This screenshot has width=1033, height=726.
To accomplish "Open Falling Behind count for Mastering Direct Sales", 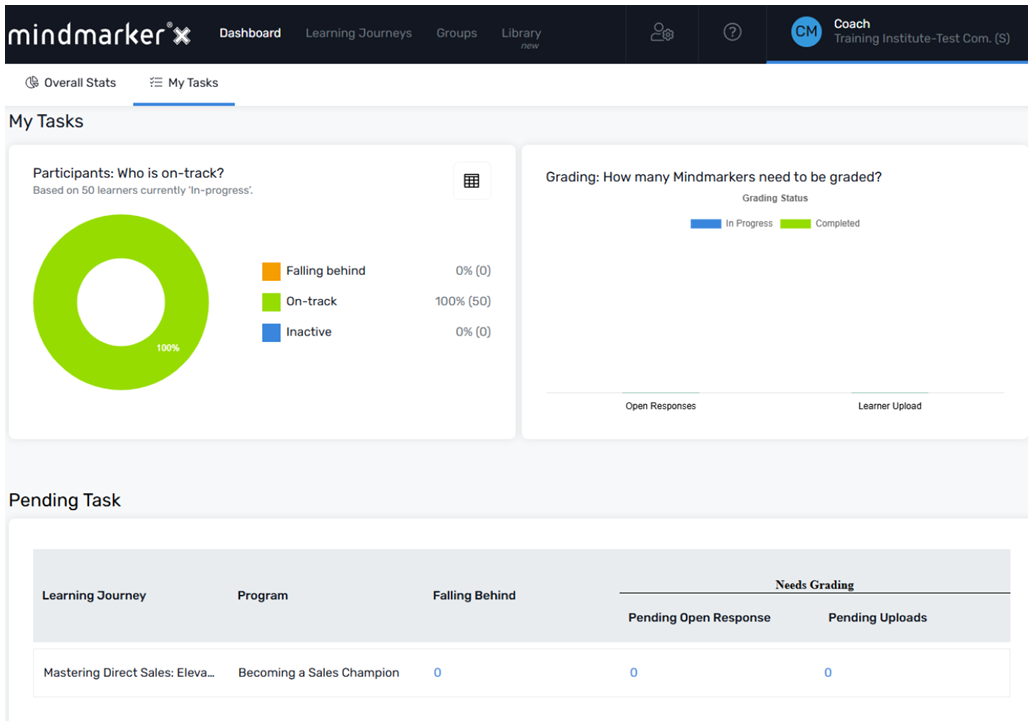I will [x=437, y=673].
